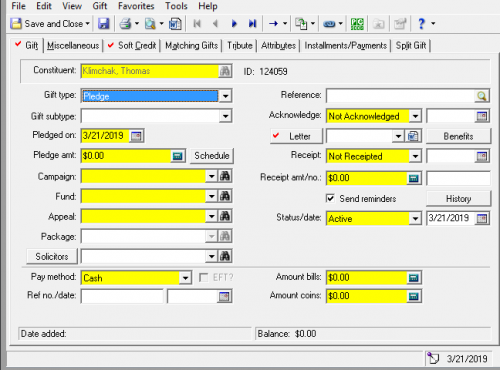Click the chain link toolbar icon
This screenshot has height=370, width=500.
329,24
